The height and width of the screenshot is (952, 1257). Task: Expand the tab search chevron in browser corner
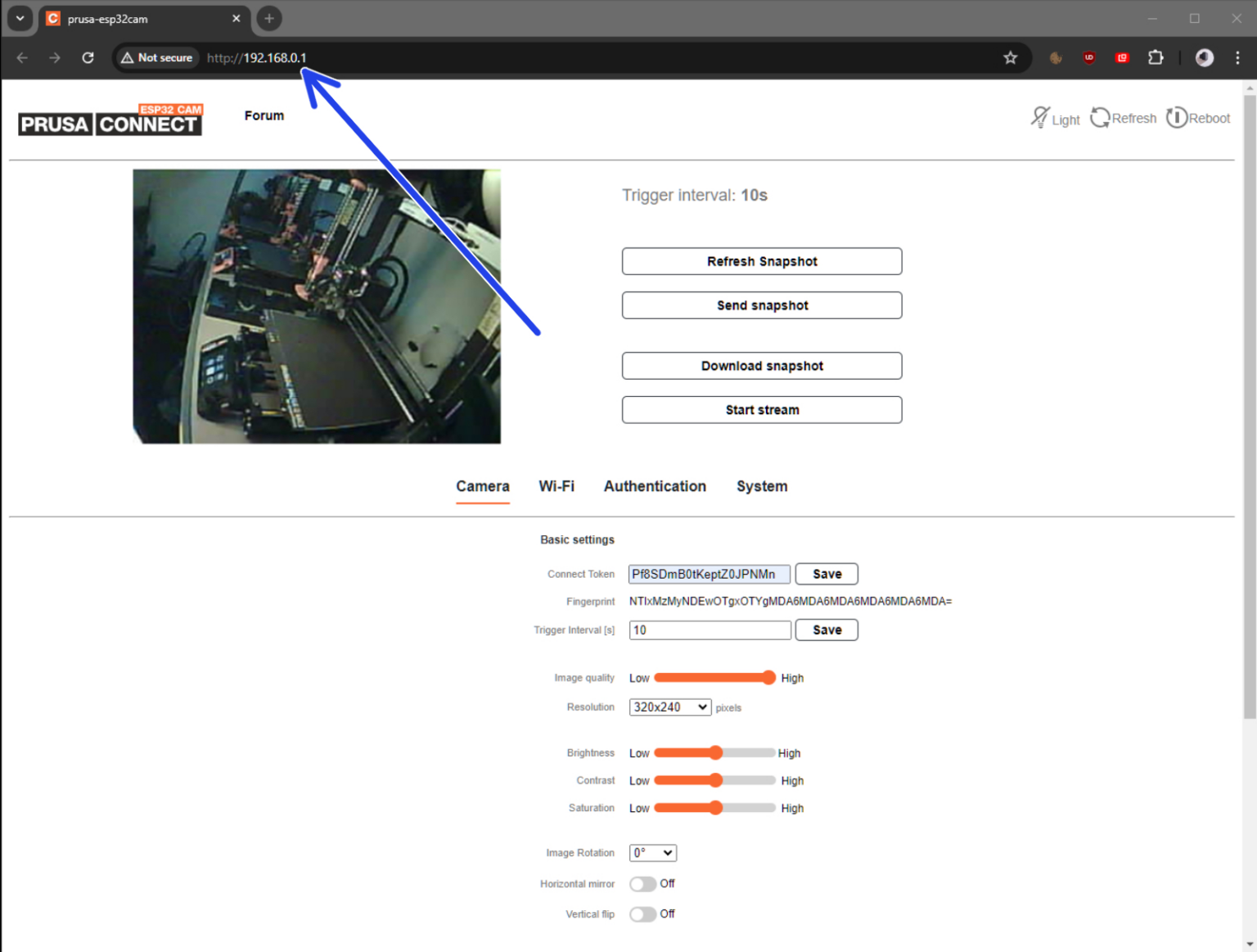coord(20,18)
